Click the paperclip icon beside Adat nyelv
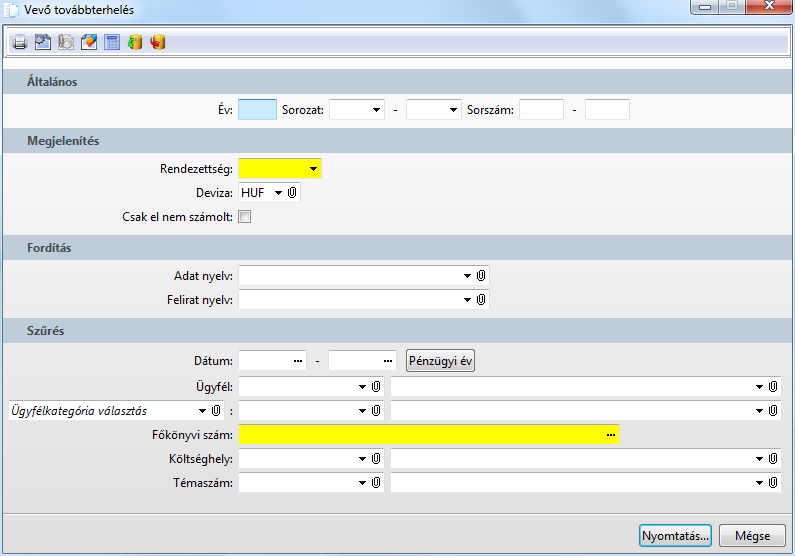 pyautogui.click(x=481, y=276)
